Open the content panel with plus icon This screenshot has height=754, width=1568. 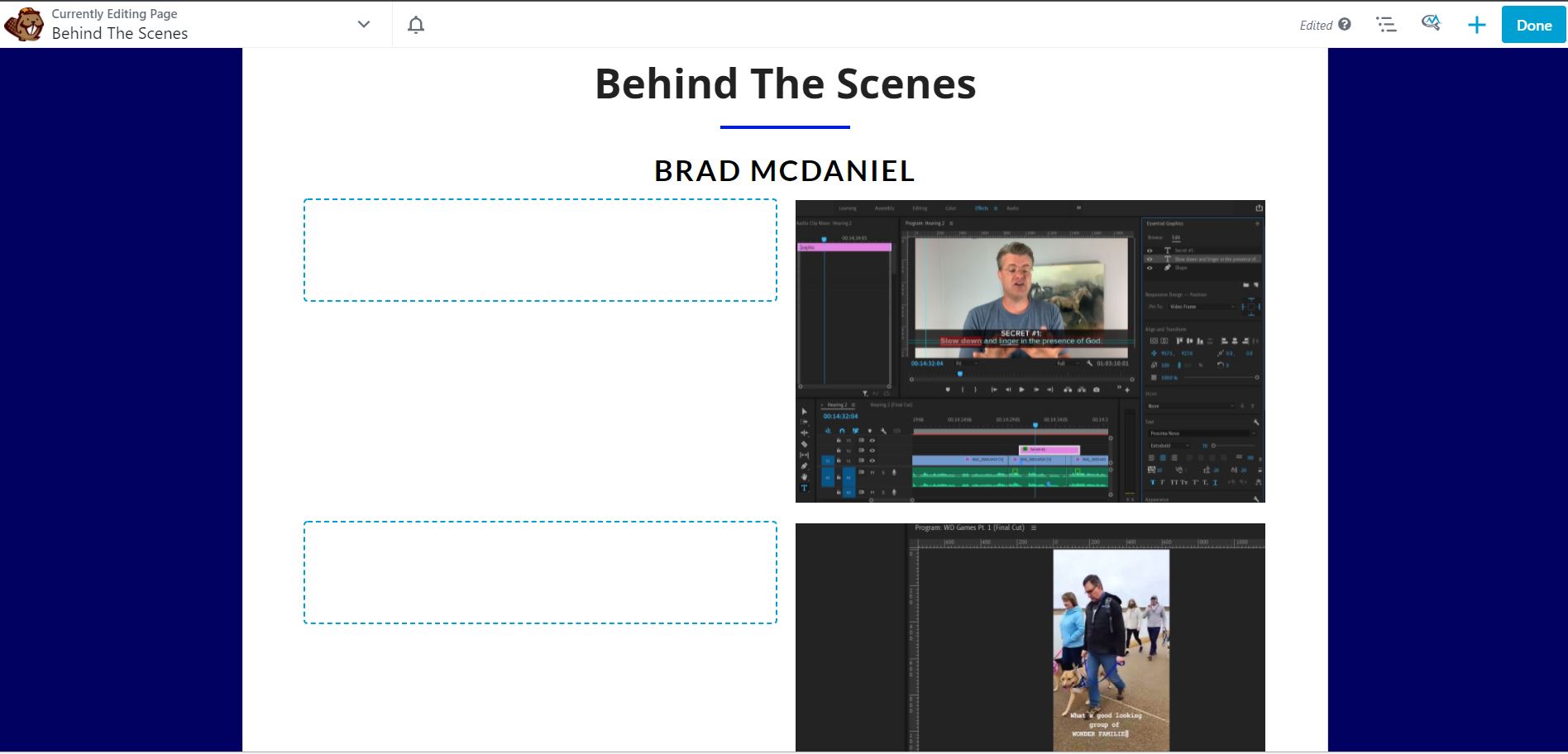point(1476,26)
